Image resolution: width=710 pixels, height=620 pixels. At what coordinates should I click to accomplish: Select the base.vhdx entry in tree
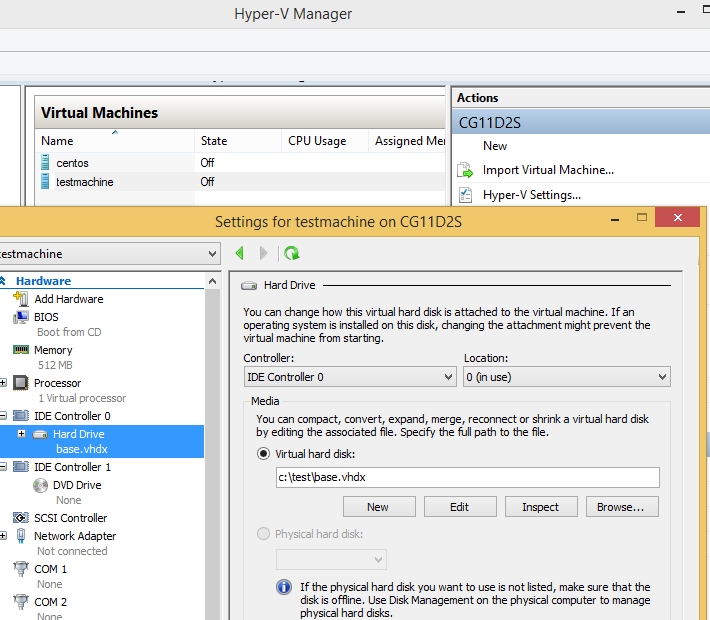tap(82, 449)
